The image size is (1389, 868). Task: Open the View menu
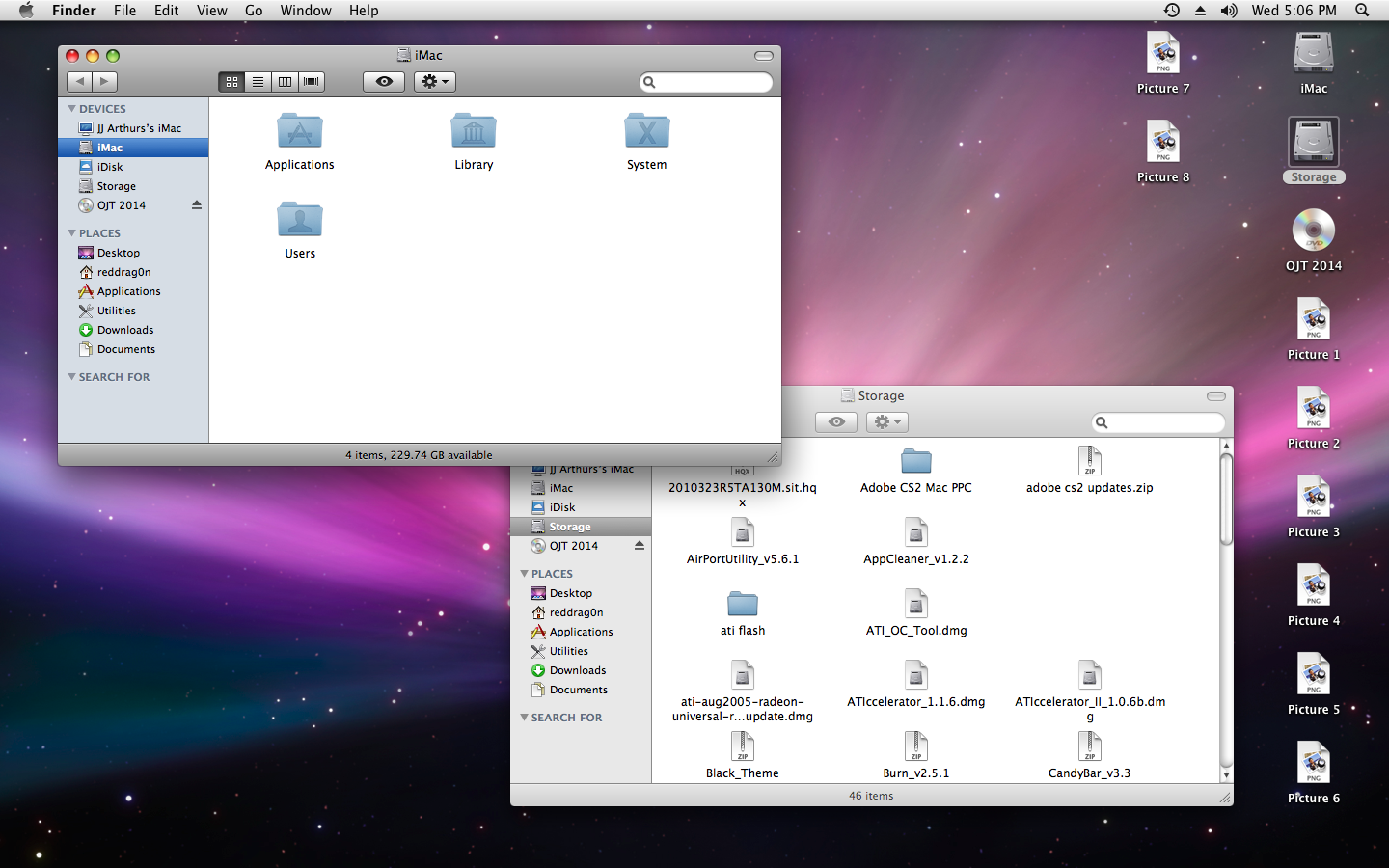coord(211,11)
